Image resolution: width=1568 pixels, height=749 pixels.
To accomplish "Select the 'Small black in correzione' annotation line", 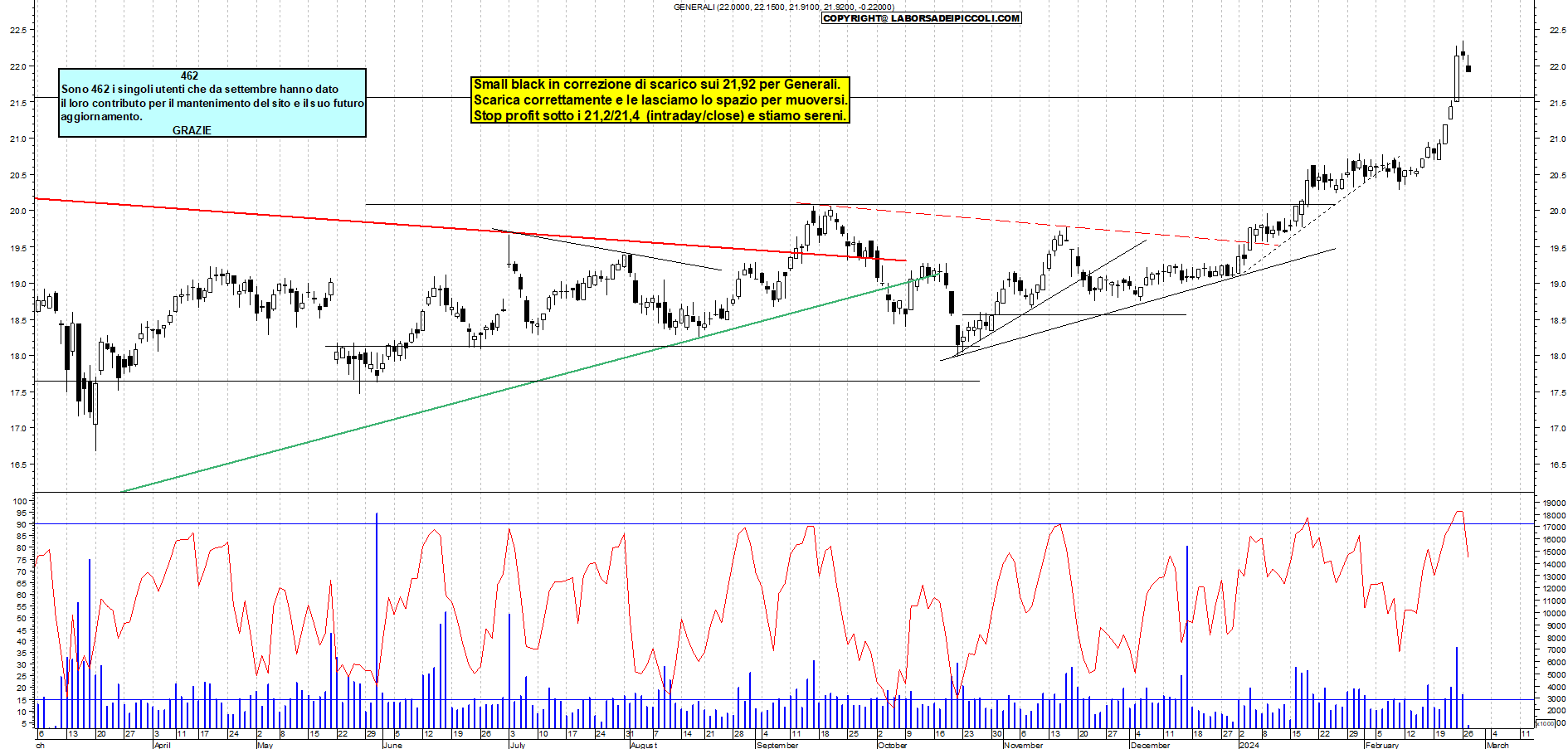I will (x=656, y=84).
